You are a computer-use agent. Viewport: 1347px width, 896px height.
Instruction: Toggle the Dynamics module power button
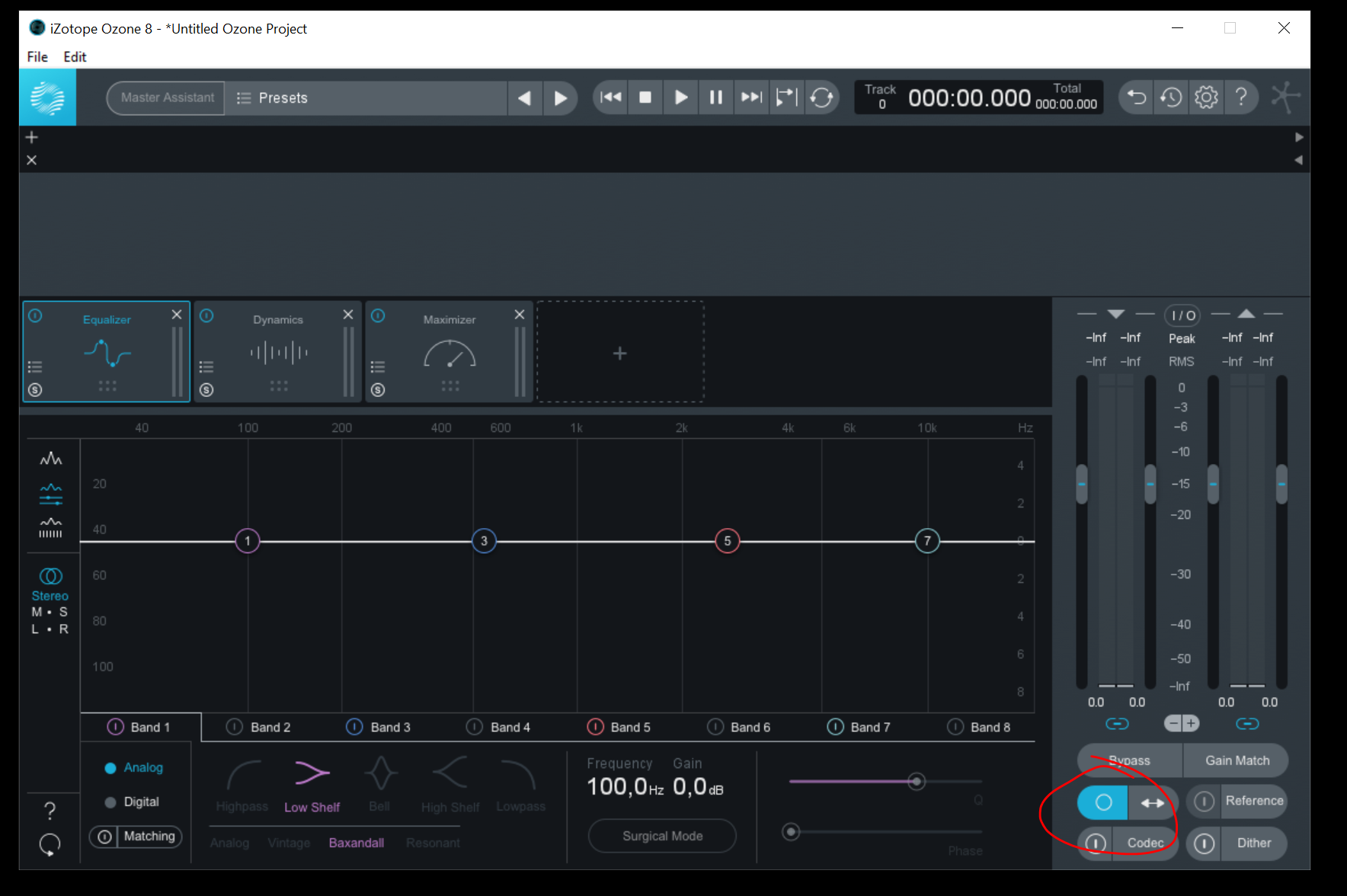[x=206, y=316]
